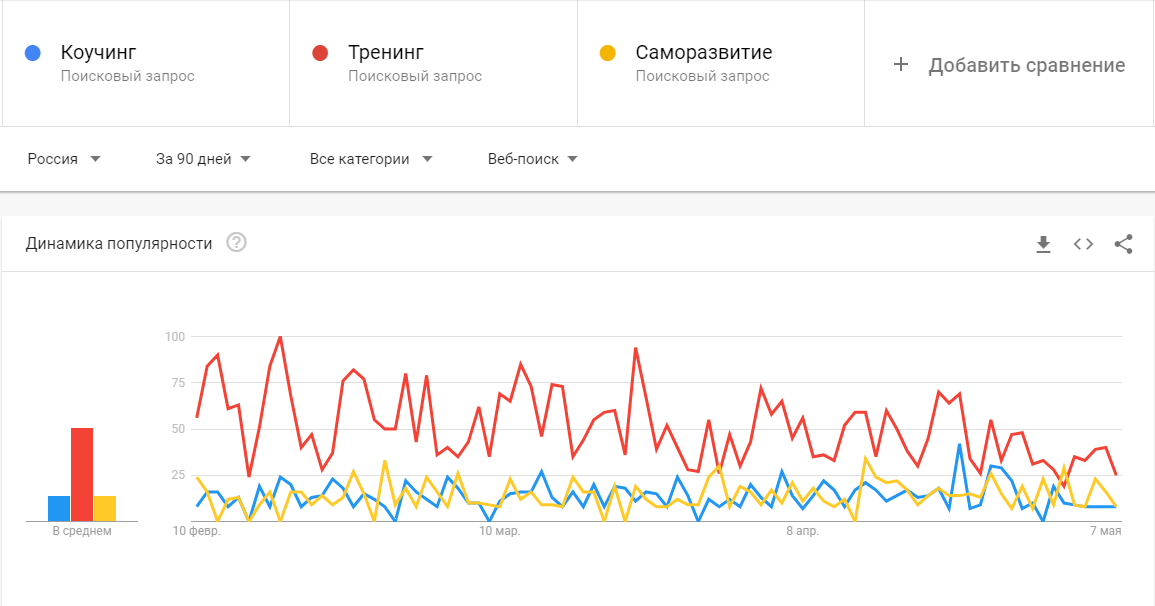Open the Все категории dropdown

coord(371,159)
